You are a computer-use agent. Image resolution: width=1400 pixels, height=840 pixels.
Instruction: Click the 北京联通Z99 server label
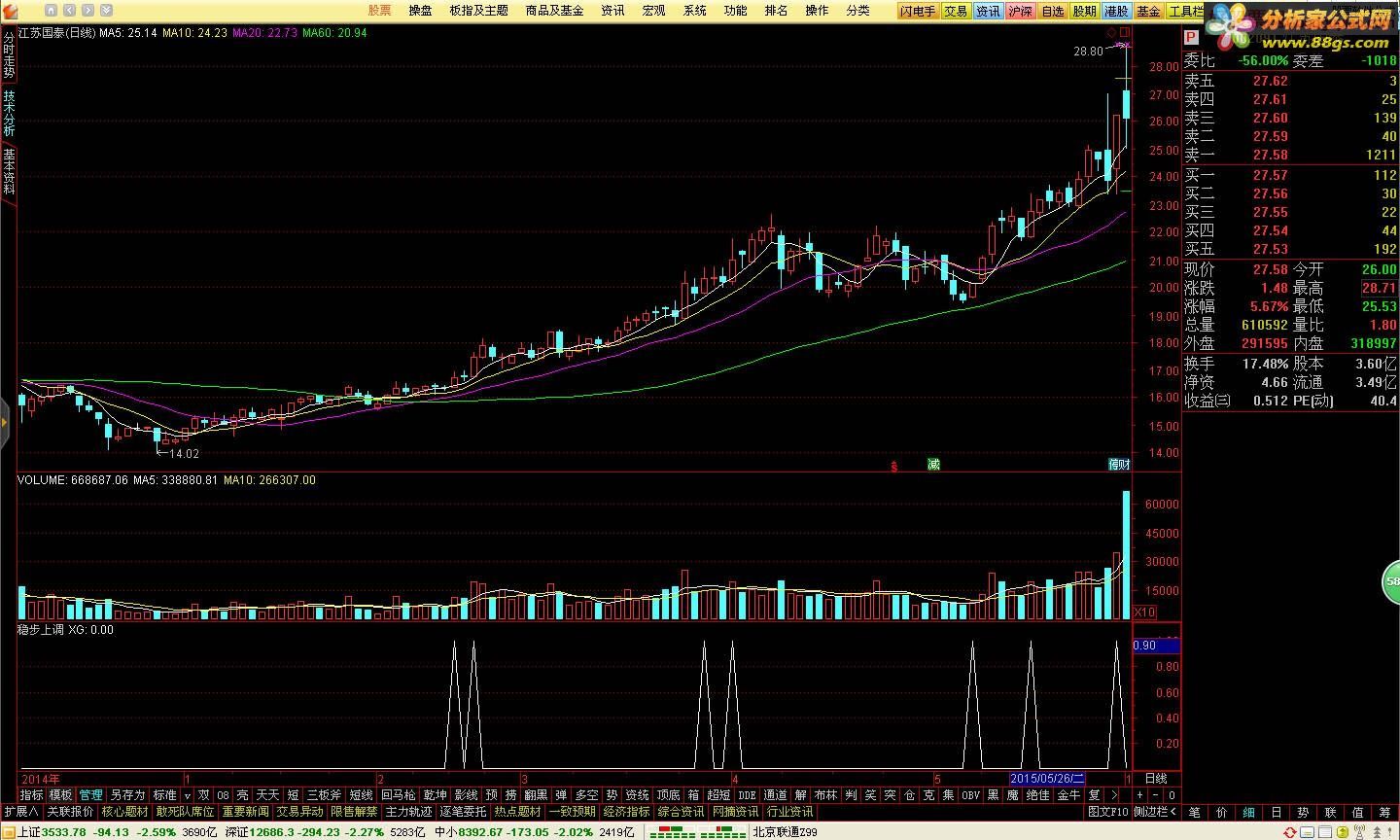click(x=785, y=832)
